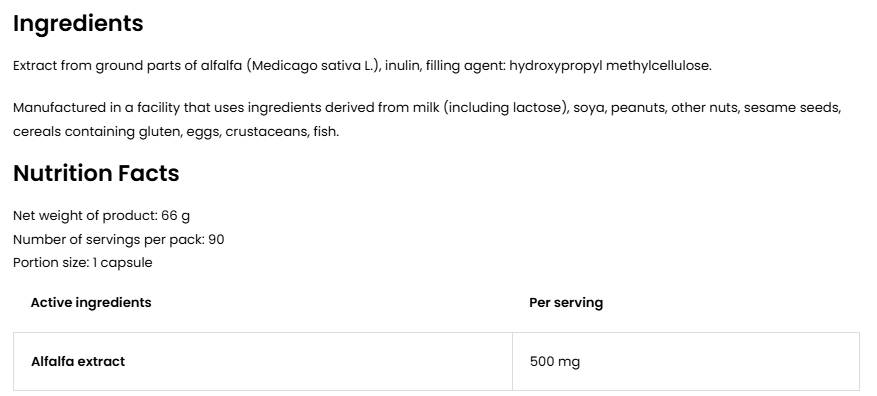Click the words hydroxypropyl methylcellulose
This screenshot has width=877, height=396.
coord(610,67)
